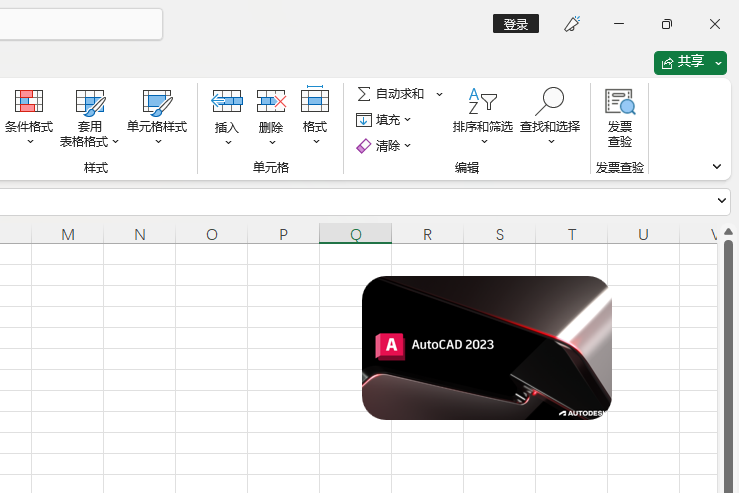Click the AutoSum (自动求和) sigma icon
Viewport: 739px width, 493px height.
[363, 94]
